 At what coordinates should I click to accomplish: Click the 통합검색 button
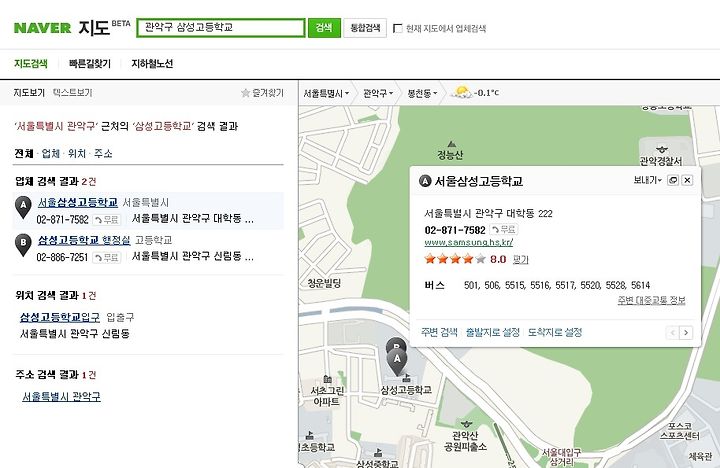point(365,28)
